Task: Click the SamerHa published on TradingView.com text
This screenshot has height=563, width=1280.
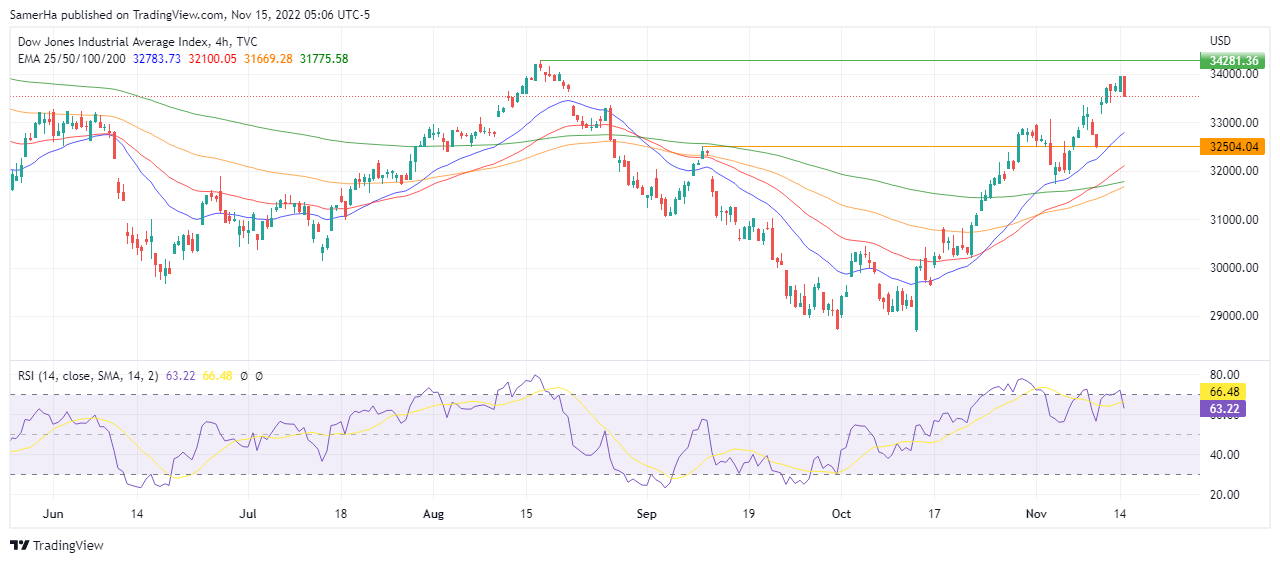Action: coord(135,15)
